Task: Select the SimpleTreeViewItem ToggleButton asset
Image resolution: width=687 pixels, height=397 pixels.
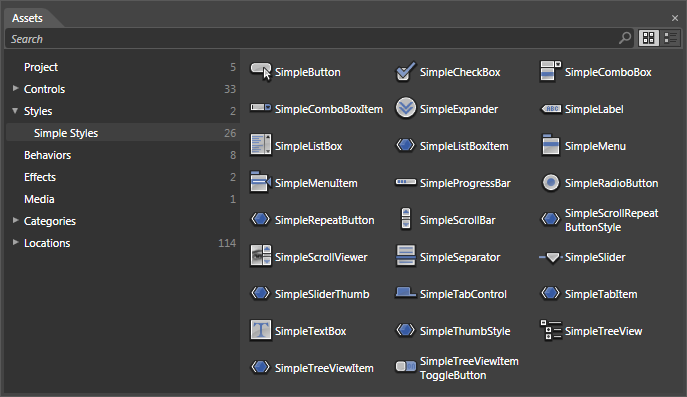Action: point(457,368)
